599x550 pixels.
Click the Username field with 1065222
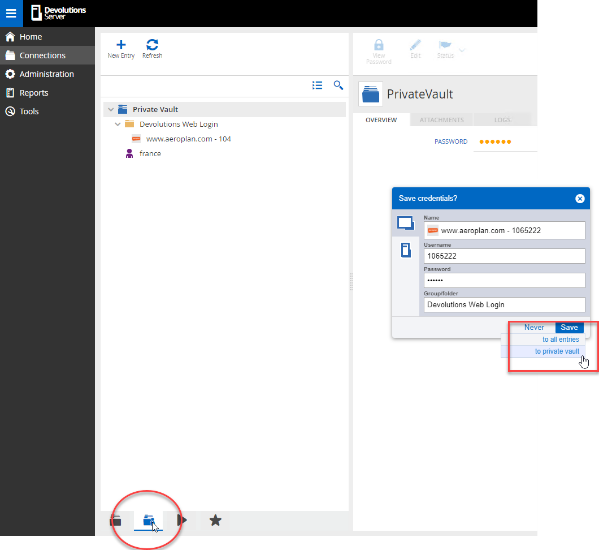504,256
